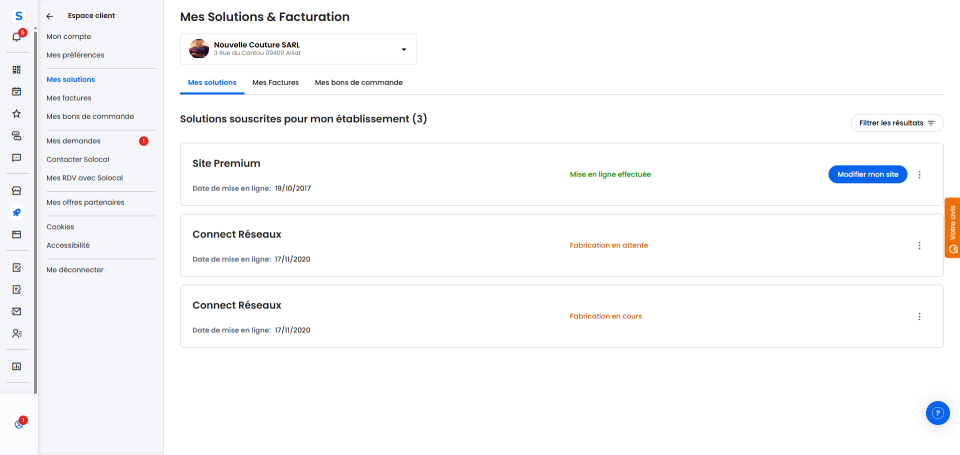Switch to the Mes Factures tab
This screenshot has height=455, width=960.
pyautogui.click(x=275, y=82)
